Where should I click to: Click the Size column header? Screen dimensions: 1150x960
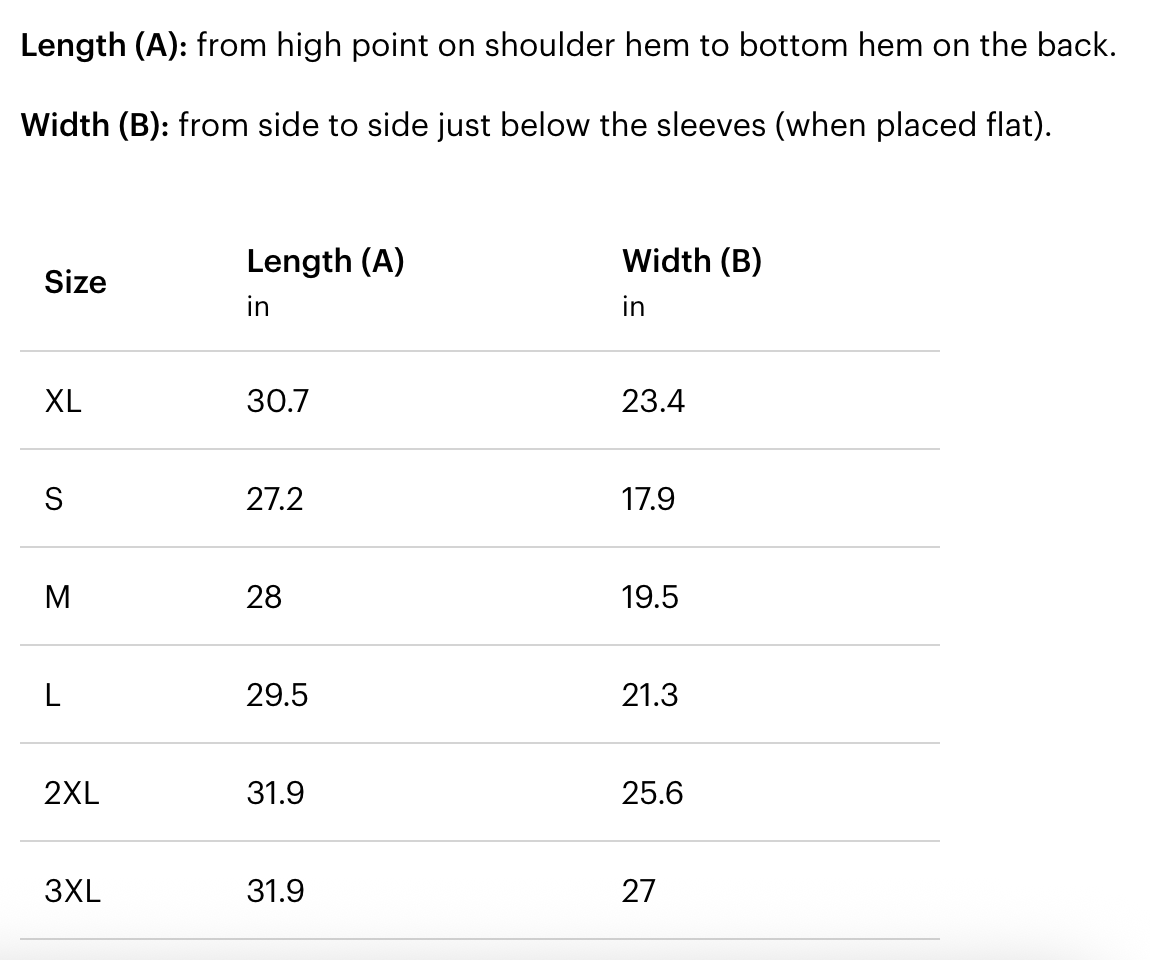point(75,283)
